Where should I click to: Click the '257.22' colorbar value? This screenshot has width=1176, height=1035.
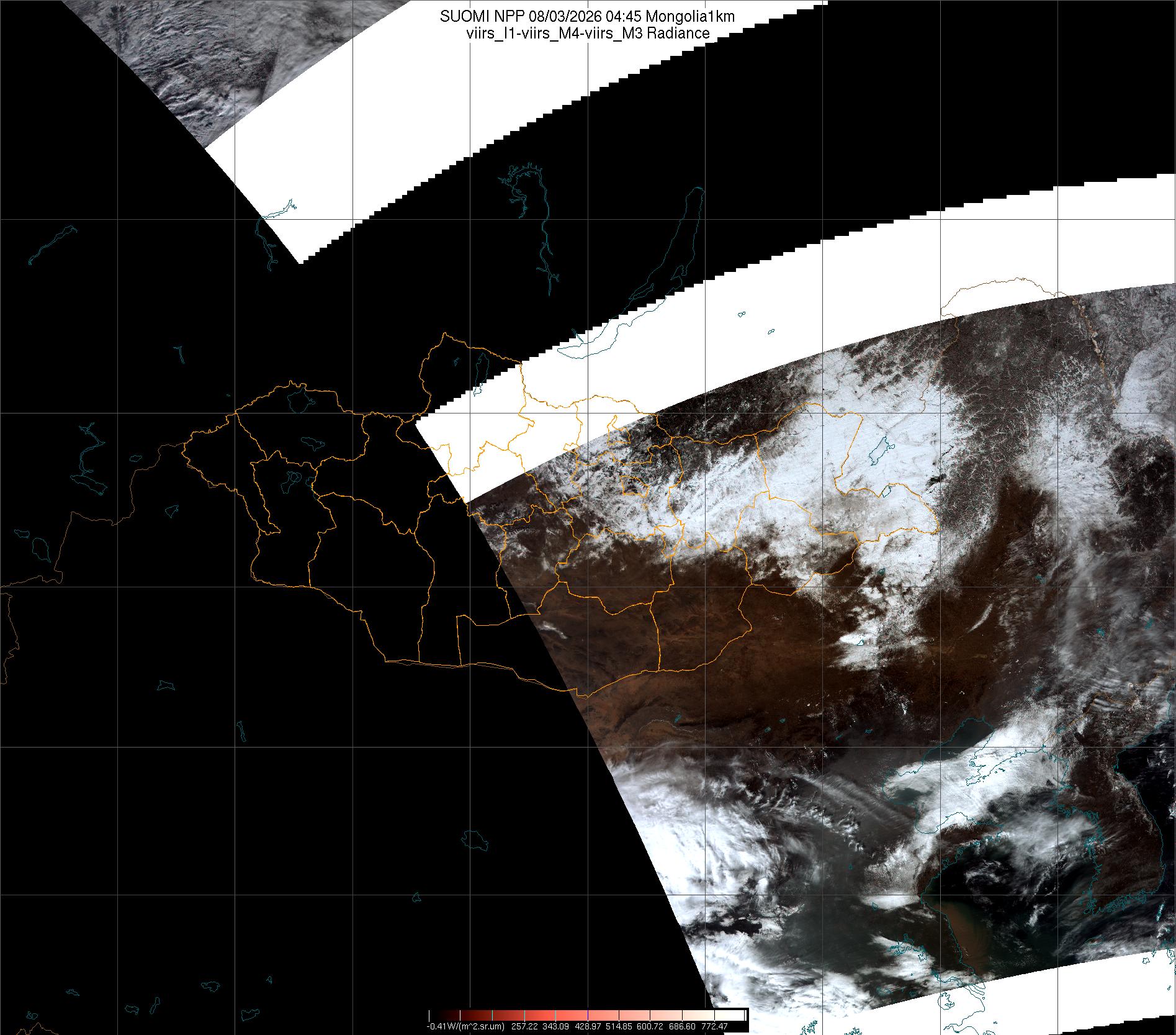tap(524, 1026)
